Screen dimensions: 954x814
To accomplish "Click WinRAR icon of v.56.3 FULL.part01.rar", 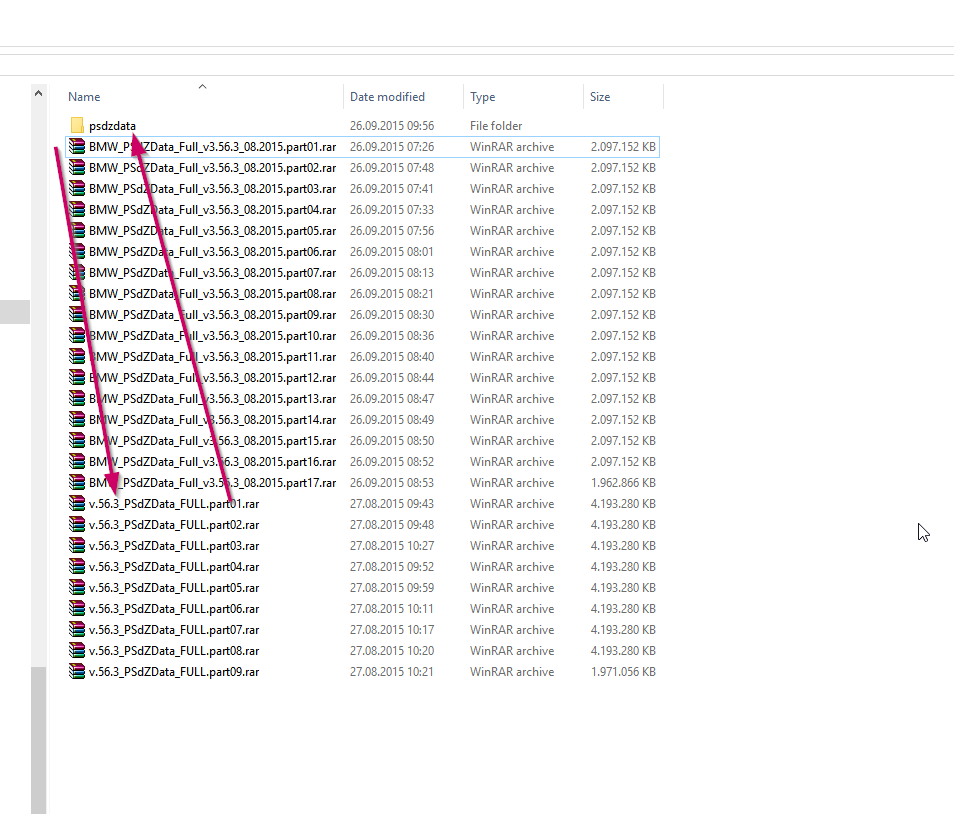I will click(x=77, y=503).
